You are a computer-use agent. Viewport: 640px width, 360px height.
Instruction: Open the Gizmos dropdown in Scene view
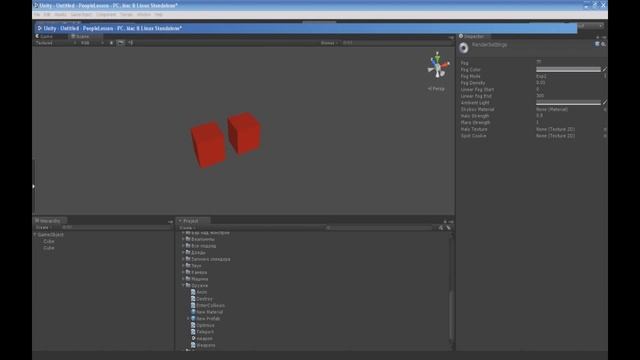(x=329, y=43)
